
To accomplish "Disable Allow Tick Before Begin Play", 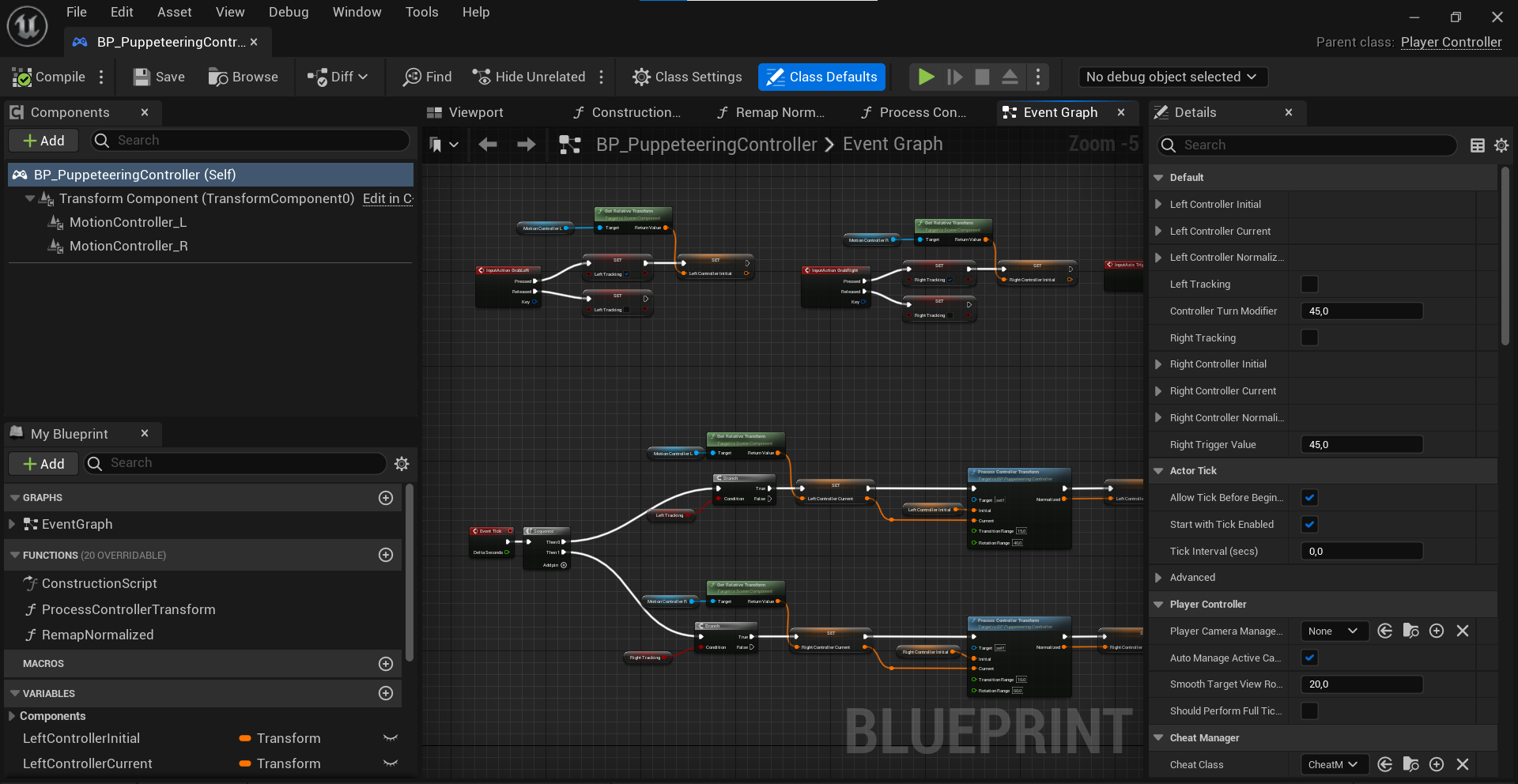I will (x=1309, y=497).
